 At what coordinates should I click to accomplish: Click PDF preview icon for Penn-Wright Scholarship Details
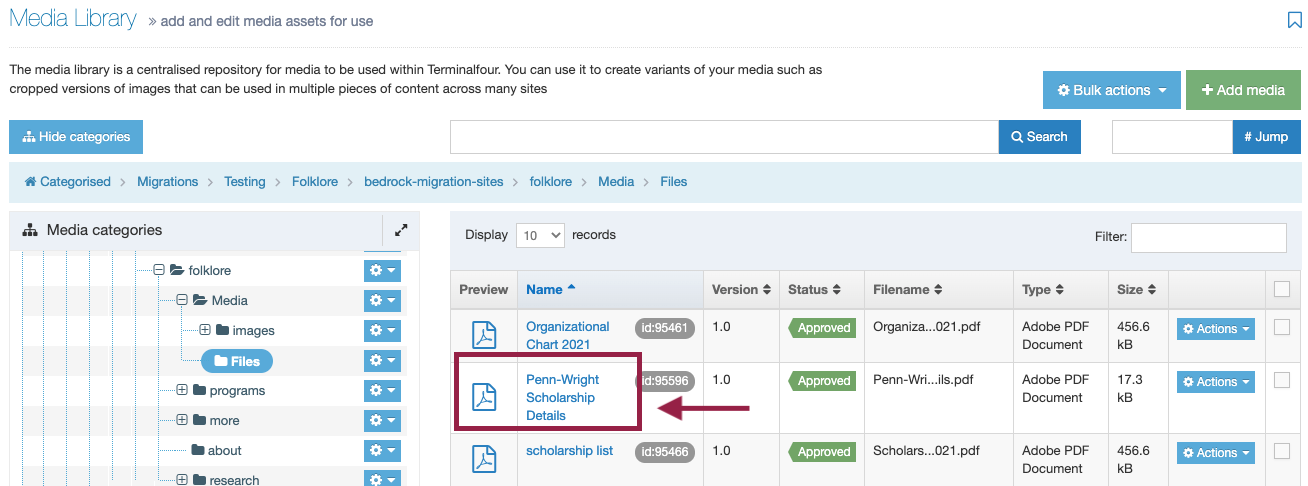click(x=484, y=397)
